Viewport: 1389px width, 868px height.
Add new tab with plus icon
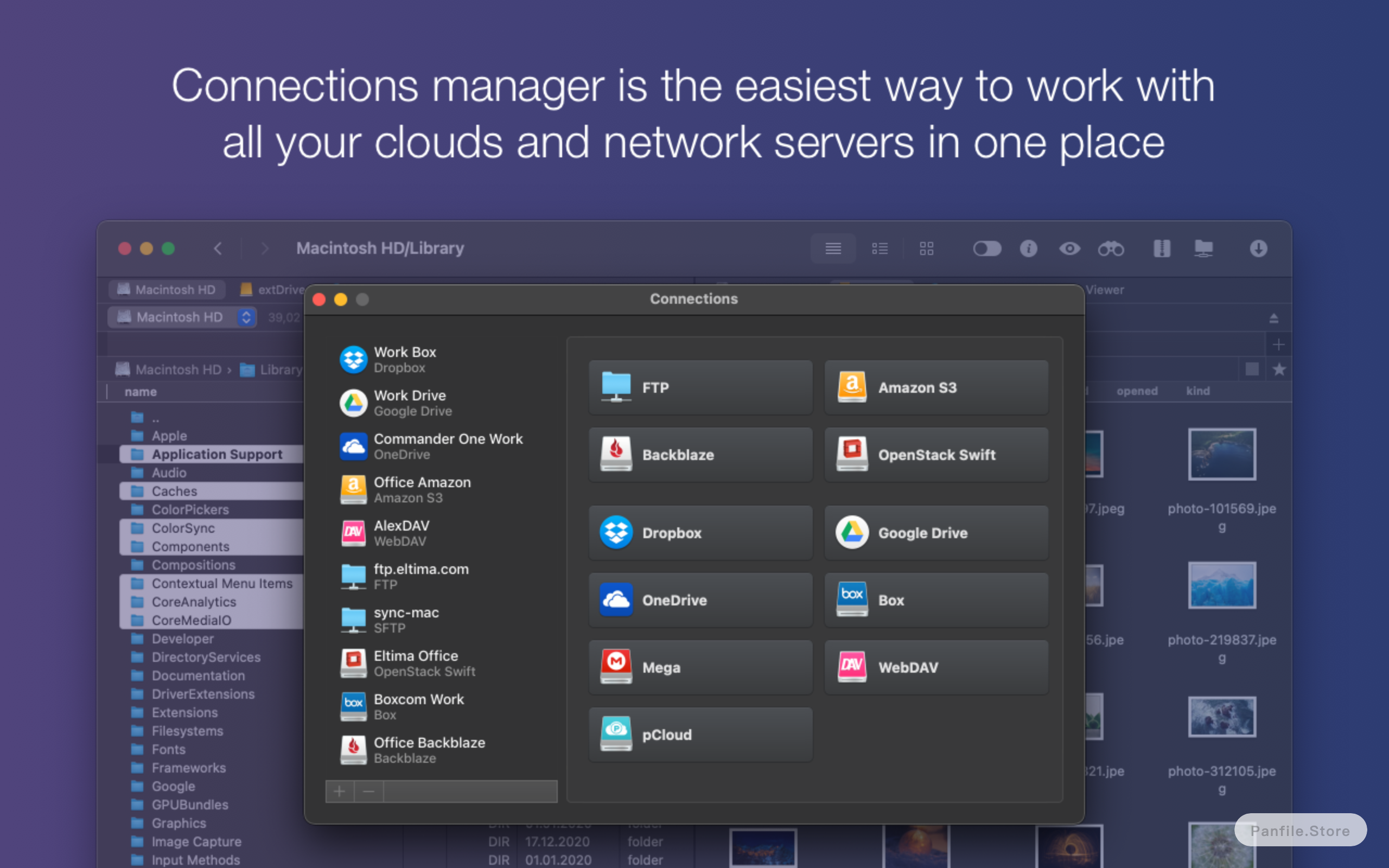click(x=1278, y=344)
